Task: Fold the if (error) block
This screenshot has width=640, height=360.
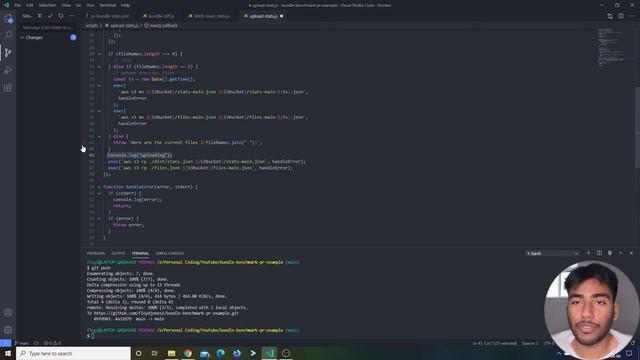Action: tap(99, 219)
